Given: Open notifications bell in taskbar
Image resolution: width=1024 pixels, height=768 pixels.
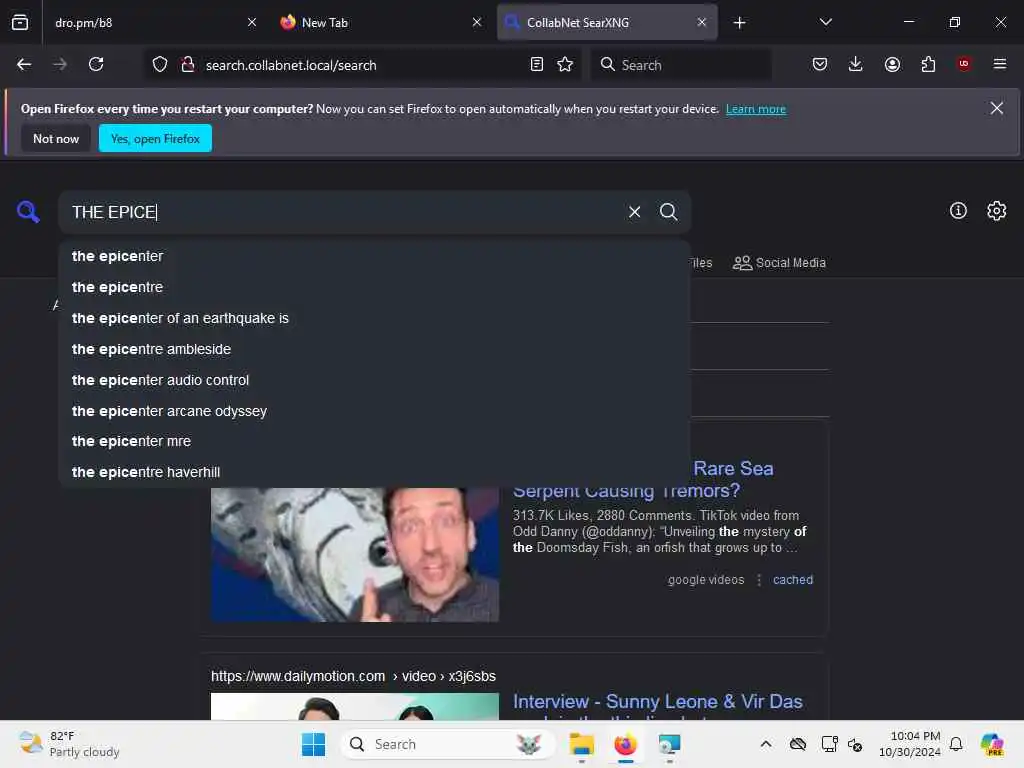Looking at the screenshot, I should [x=956, y=744].
